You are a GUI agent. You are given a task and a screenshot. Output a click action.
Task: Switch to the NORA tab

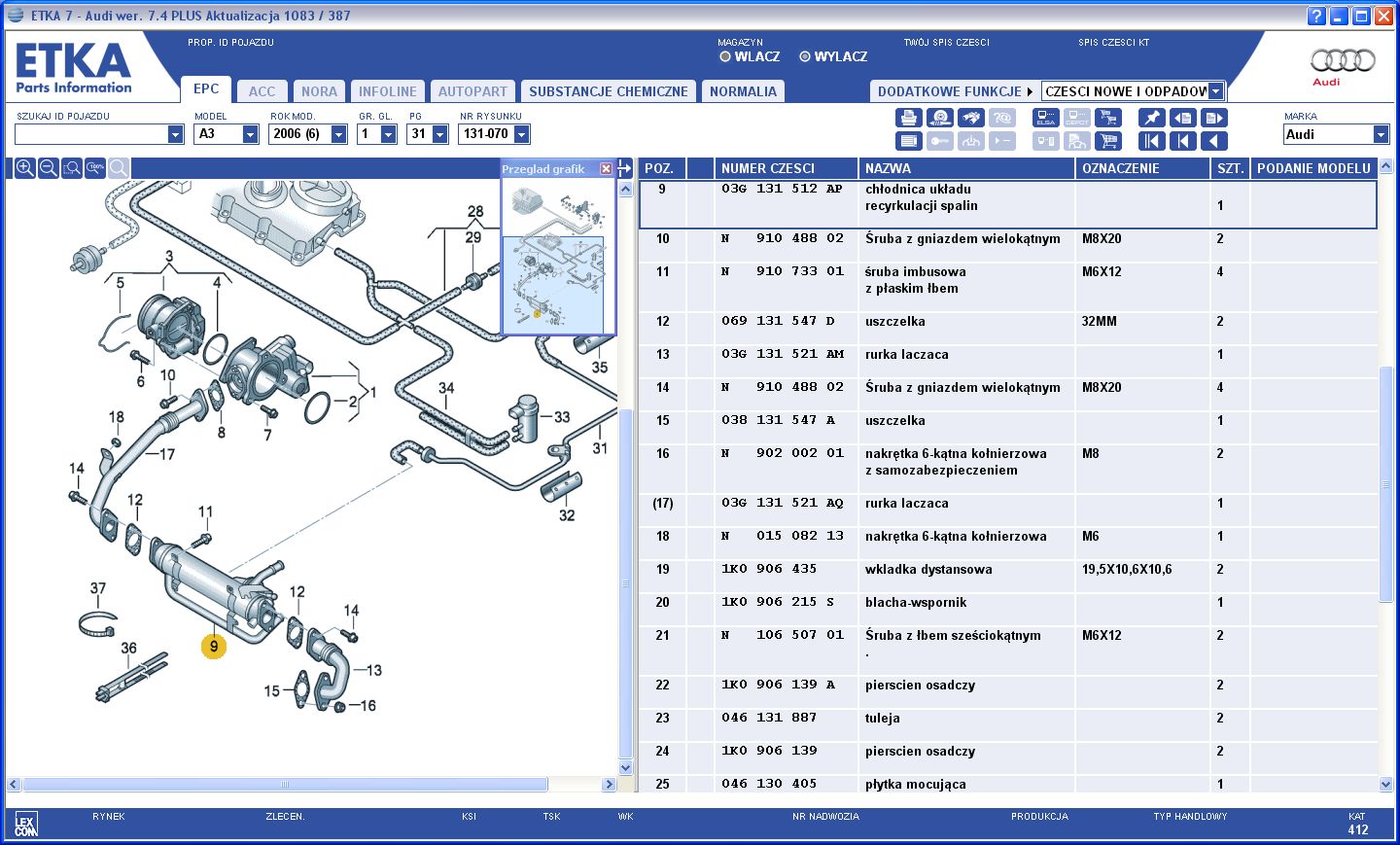point(319,91)
